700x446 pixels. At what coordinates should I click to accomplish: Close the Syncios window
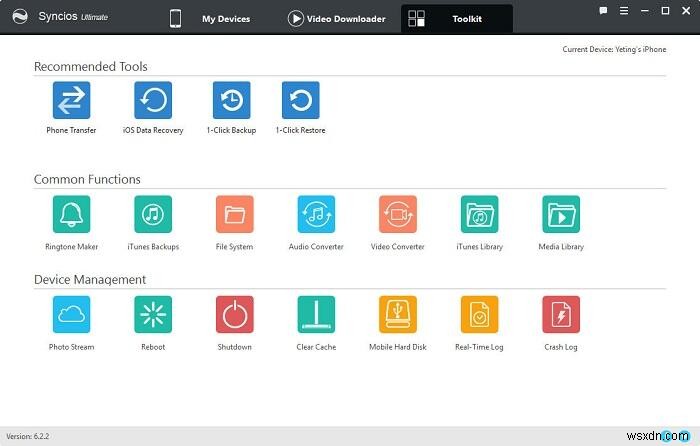click(x=686, y=11)
